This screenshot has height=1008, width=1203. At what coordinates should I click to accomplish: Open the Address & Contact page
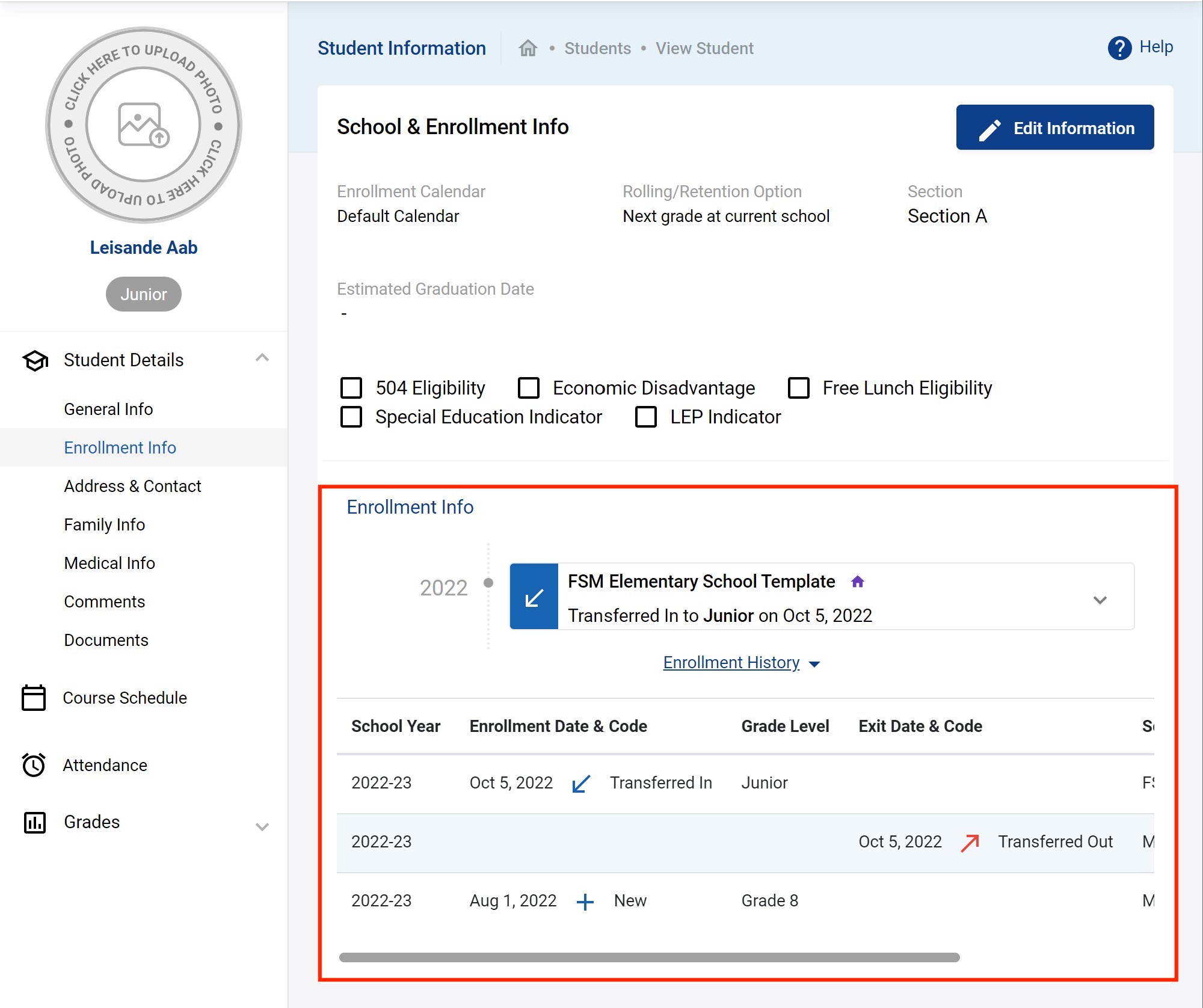click(x=132, y=486)
